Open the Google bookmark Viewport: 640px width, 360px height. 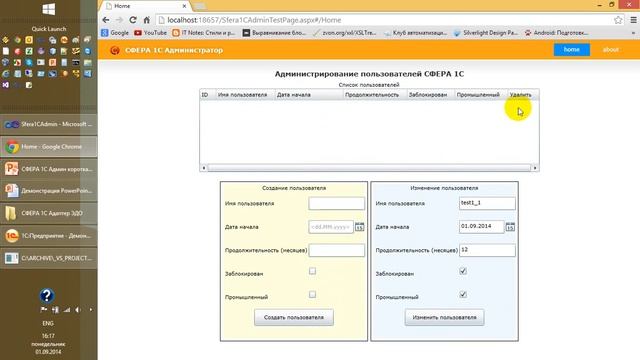click(x=115, y=33)
